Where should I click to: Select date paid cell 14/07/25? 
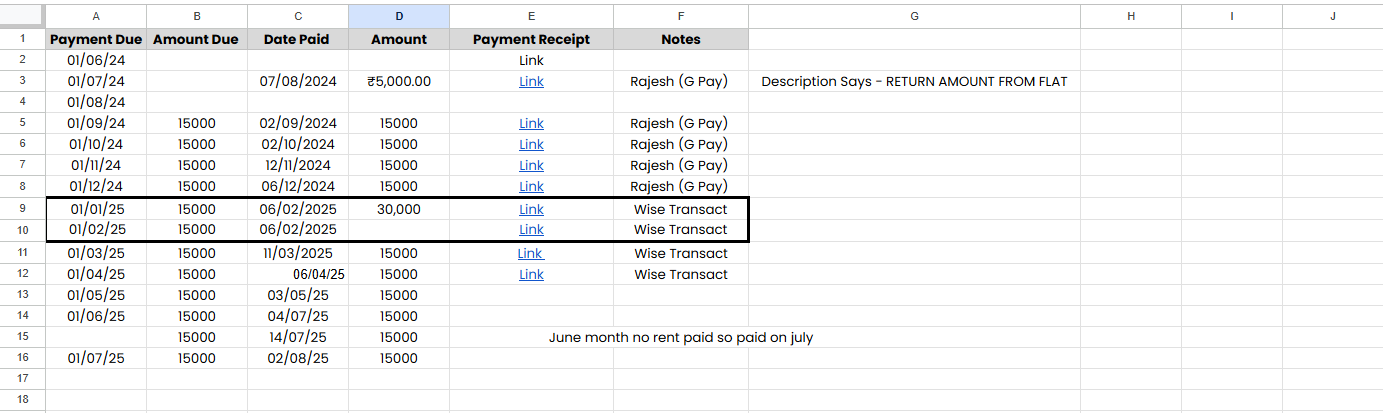(298, 337)
